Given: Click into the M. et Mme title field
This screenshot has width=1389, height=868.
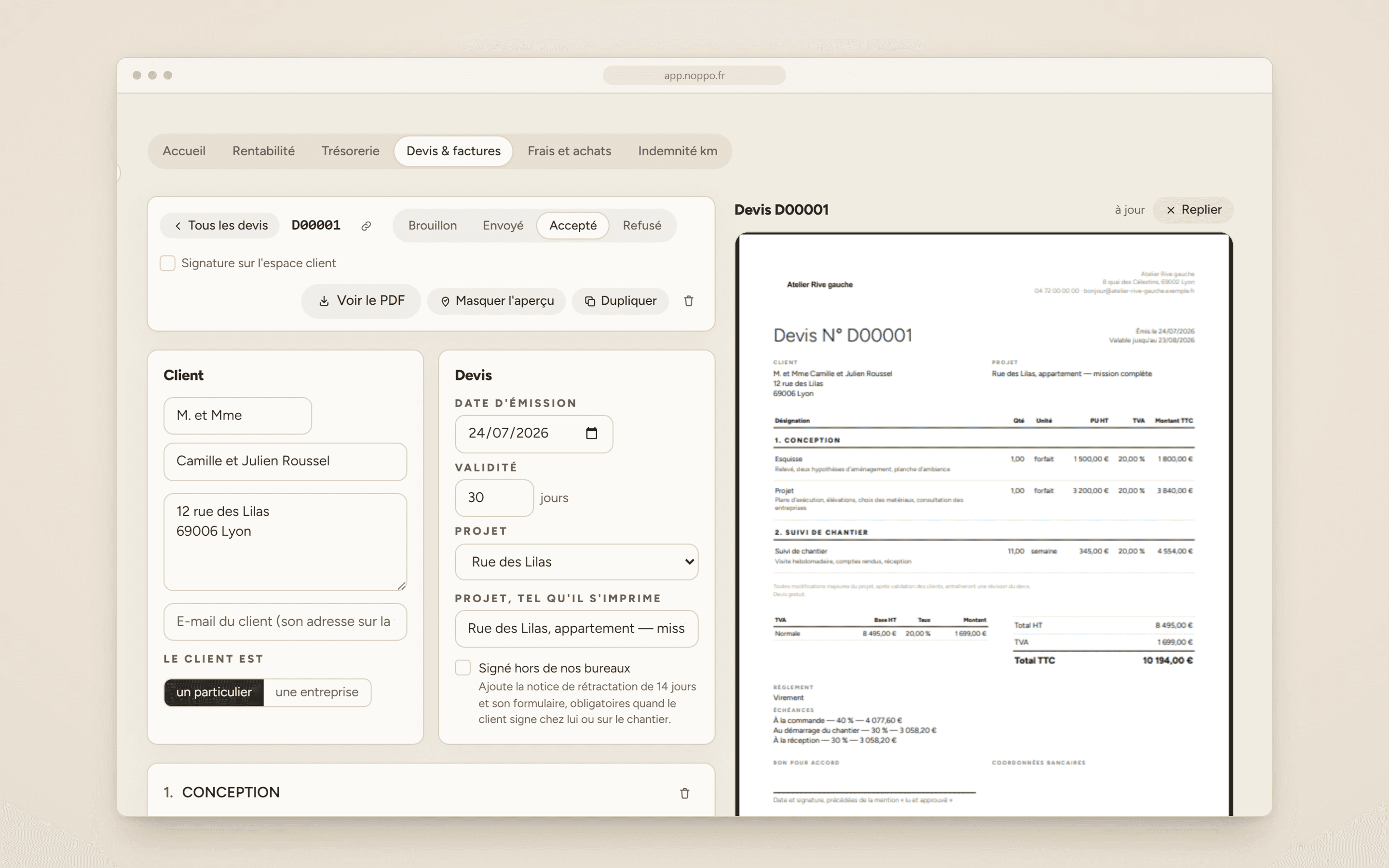Looking at the screenshot, I should click(238, 416).
